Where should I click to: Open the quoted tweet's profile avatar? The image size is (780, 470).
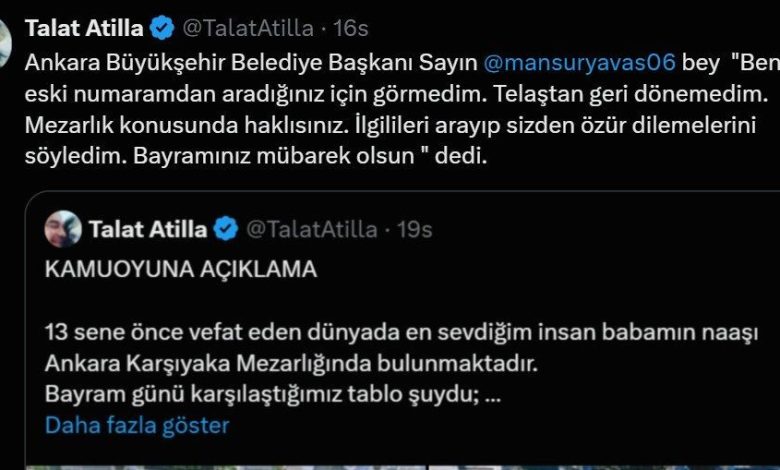[63, 229]
